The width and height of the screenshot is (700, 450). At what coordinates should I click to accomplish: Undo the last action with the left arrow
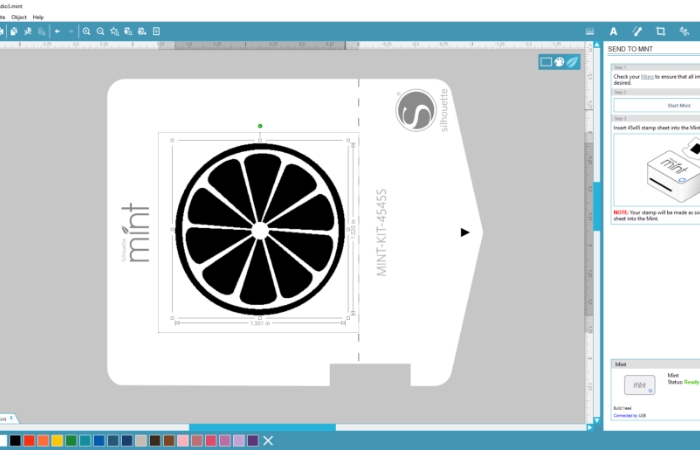[57, 31]
